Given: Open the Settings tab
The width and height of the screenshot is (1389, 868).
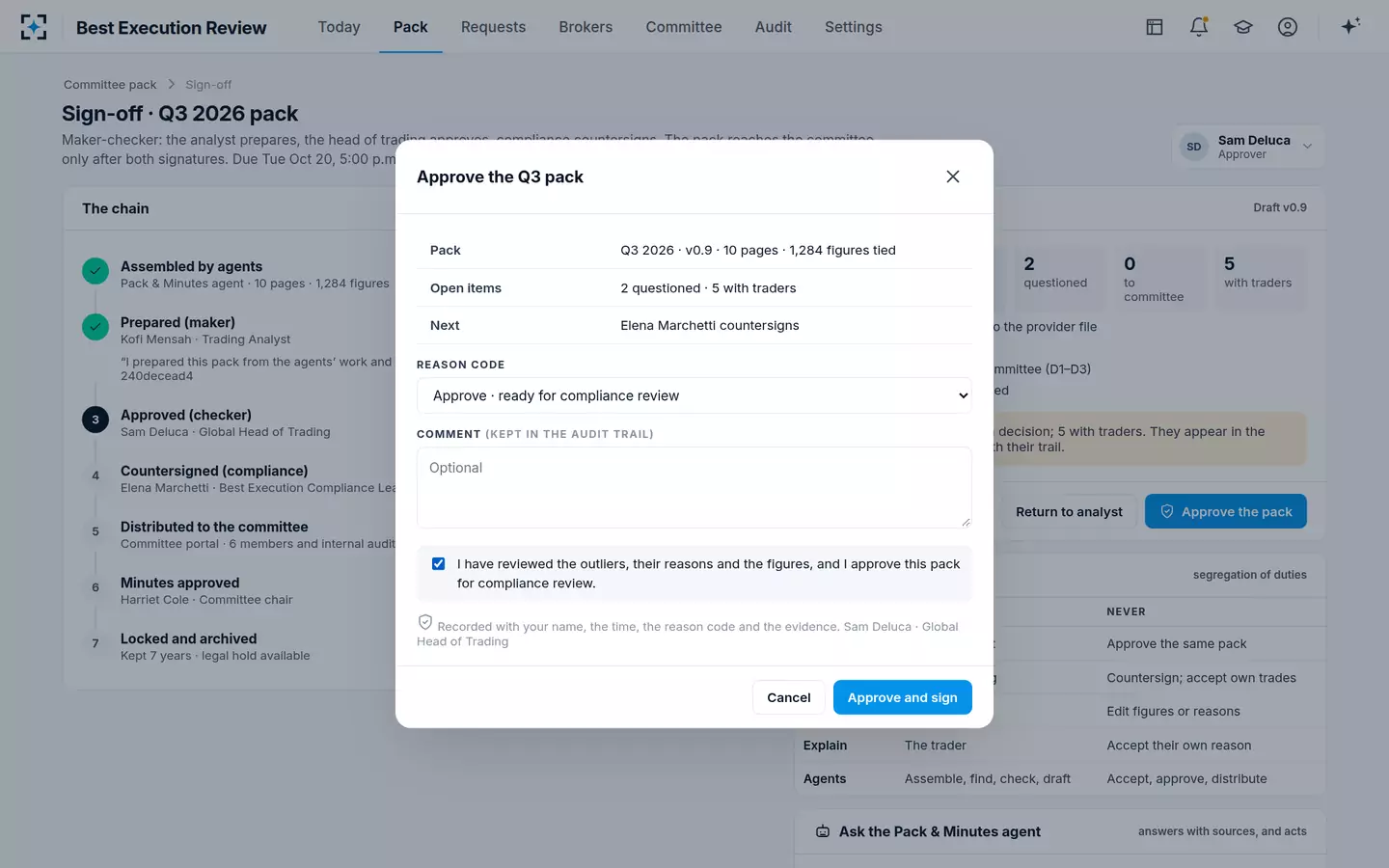Looking at the screenshot, I should (x=854, y=27).
